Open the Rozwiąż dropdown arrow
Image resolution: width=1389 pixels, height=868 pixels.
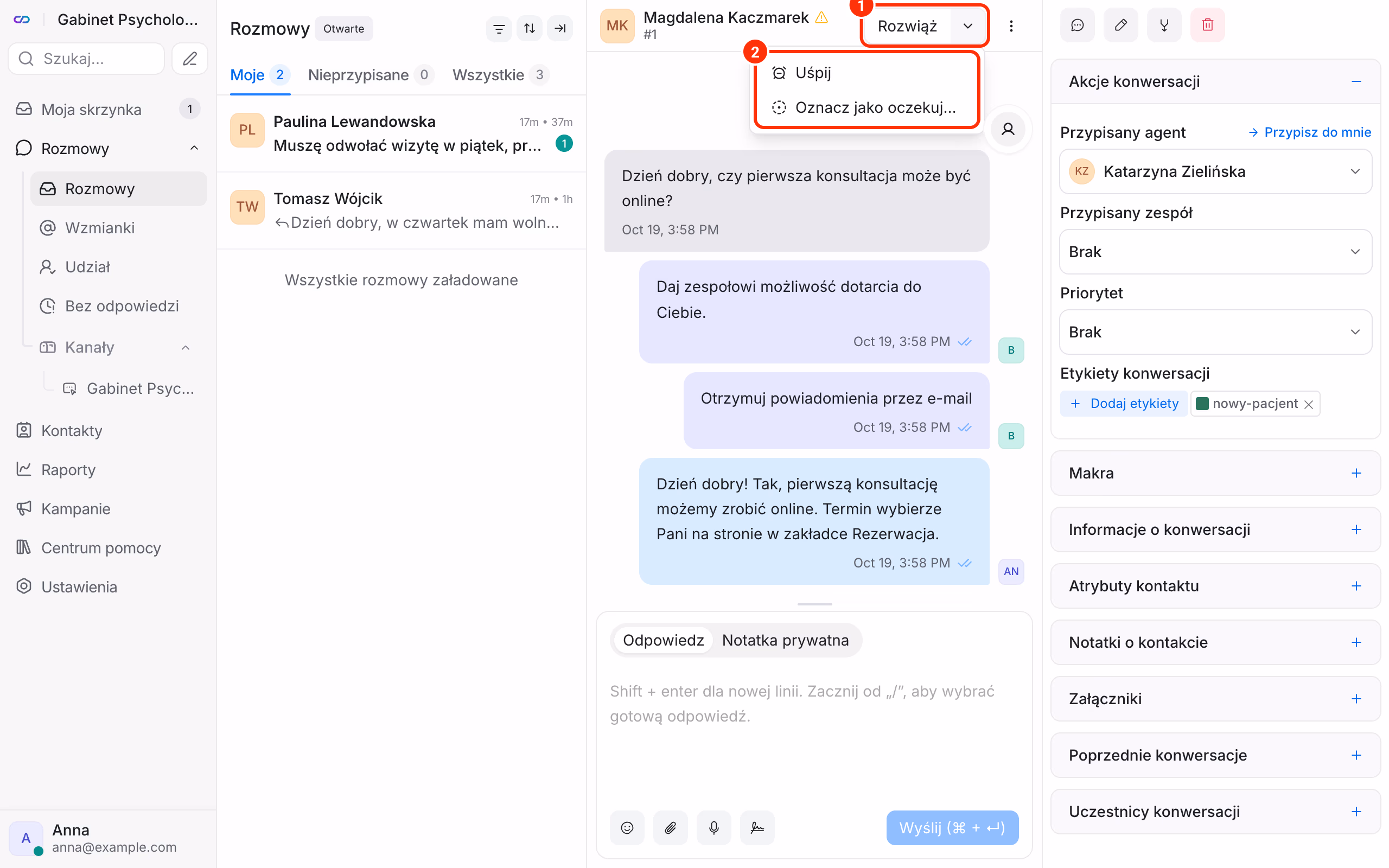click(968, 26)
